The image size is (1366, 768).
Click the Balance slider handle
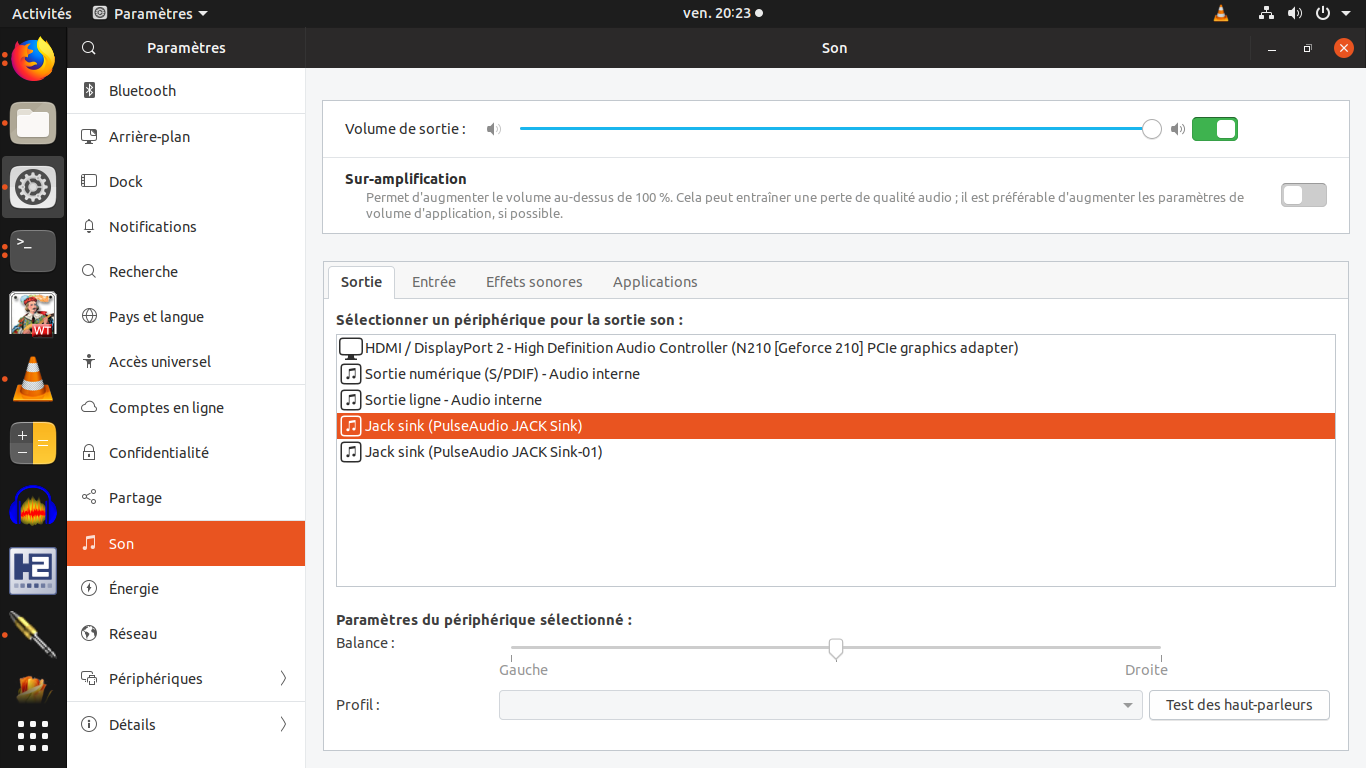[836, 649]
